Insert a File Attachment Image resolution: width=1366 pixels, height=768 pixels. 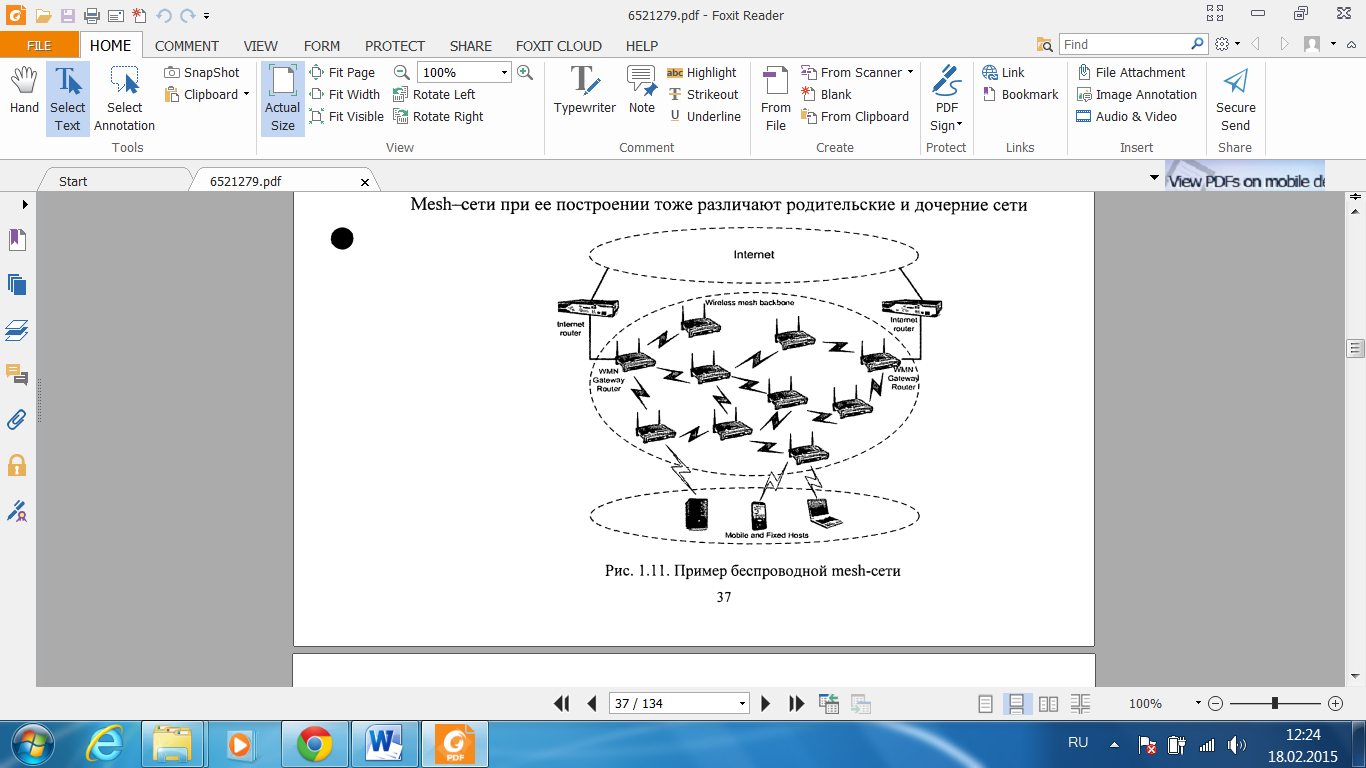coord(1131,72)
